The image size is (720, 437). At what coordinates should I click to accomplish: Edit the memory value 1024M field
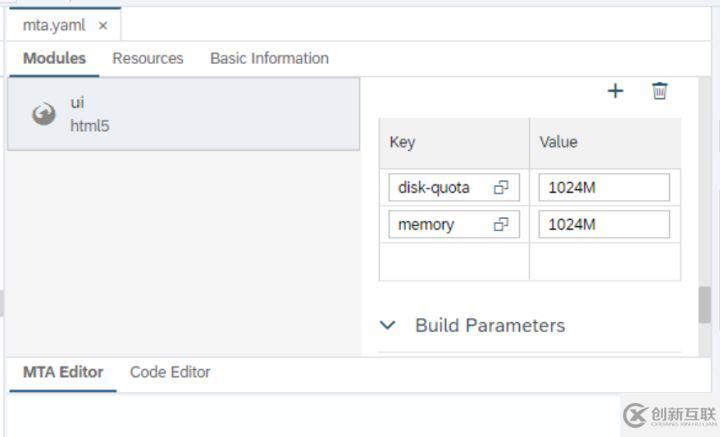coord(604,225)
